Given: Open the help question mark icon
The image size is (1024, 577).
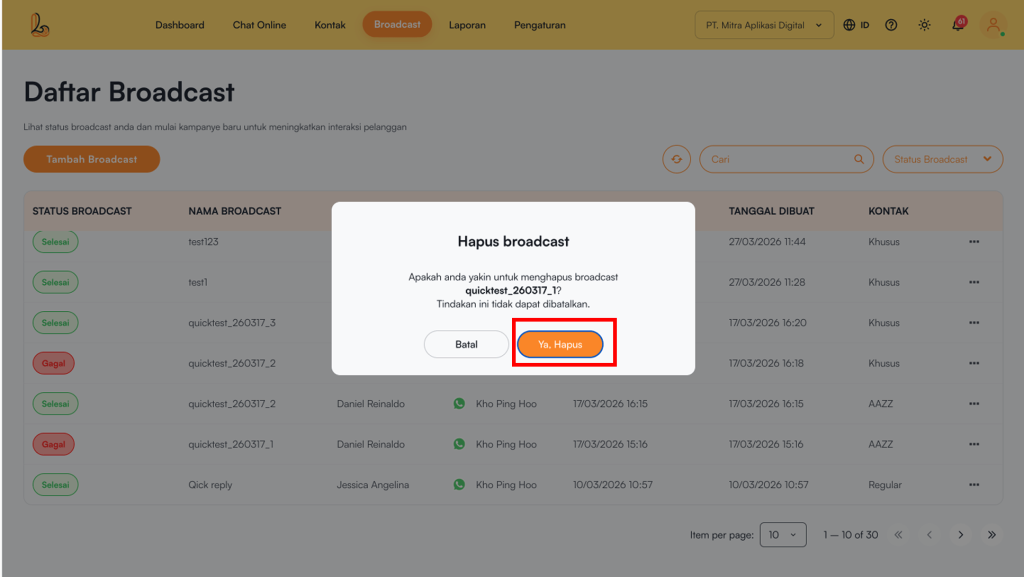Looking at the screenshot, I should 891,25.
